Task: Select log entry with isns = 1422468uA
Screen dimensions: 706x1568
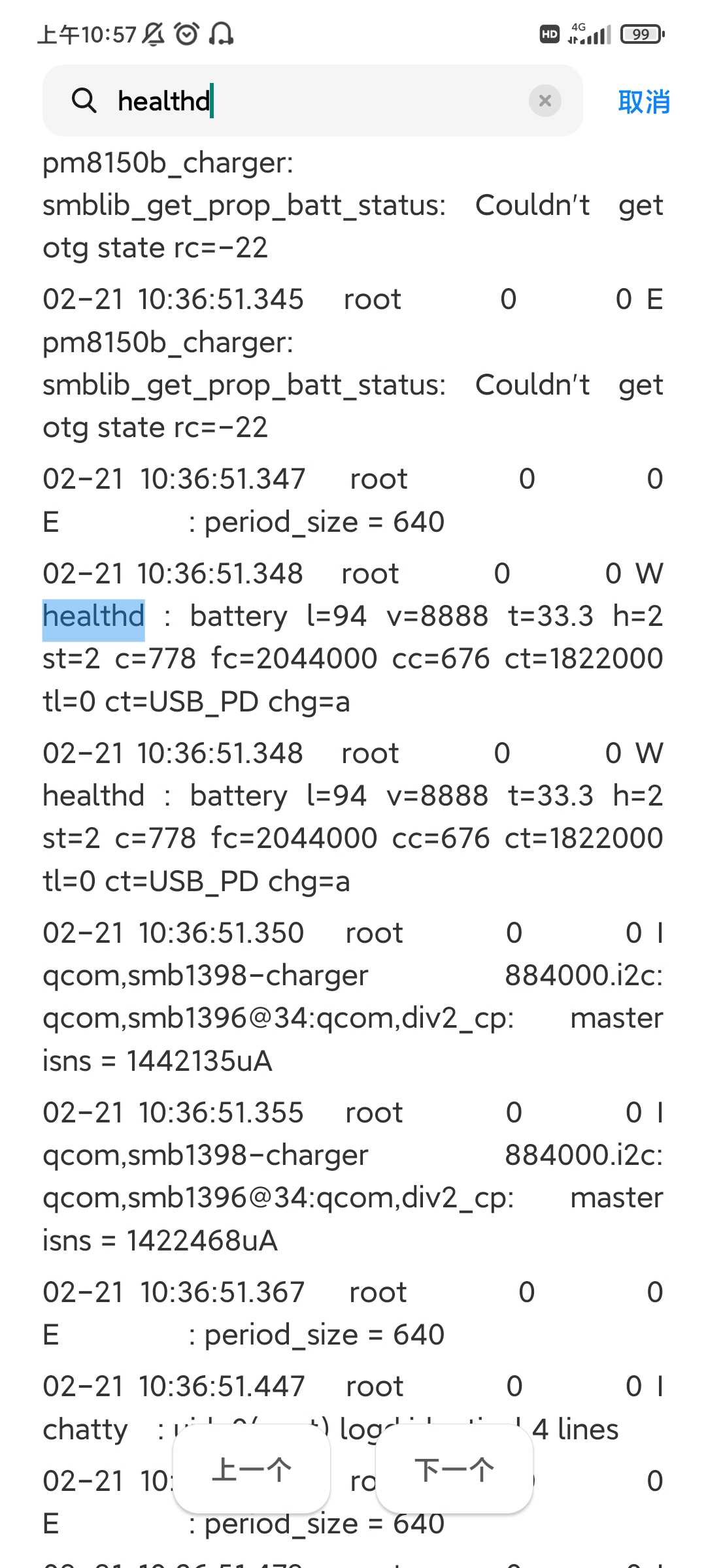Action: point(353,1176)
